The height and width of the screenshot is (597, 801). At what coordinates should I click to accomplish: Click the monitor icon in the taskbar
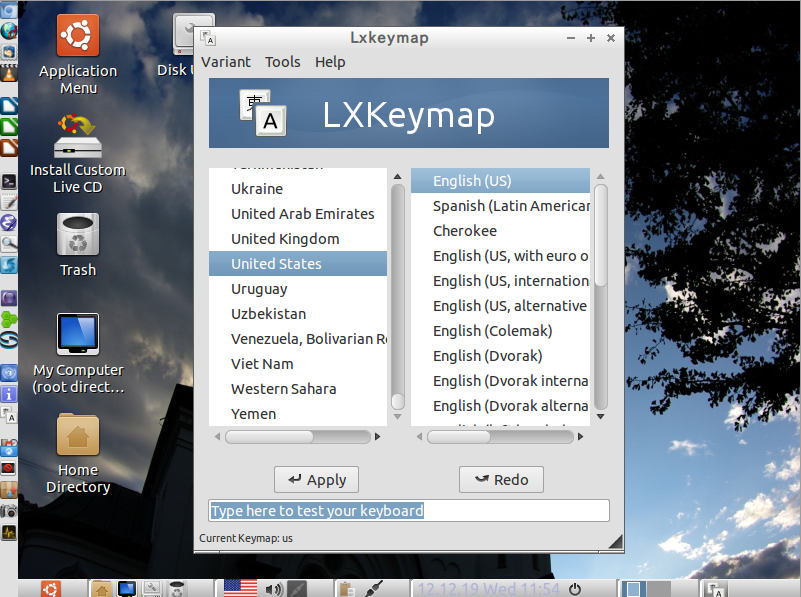[127, 589]
